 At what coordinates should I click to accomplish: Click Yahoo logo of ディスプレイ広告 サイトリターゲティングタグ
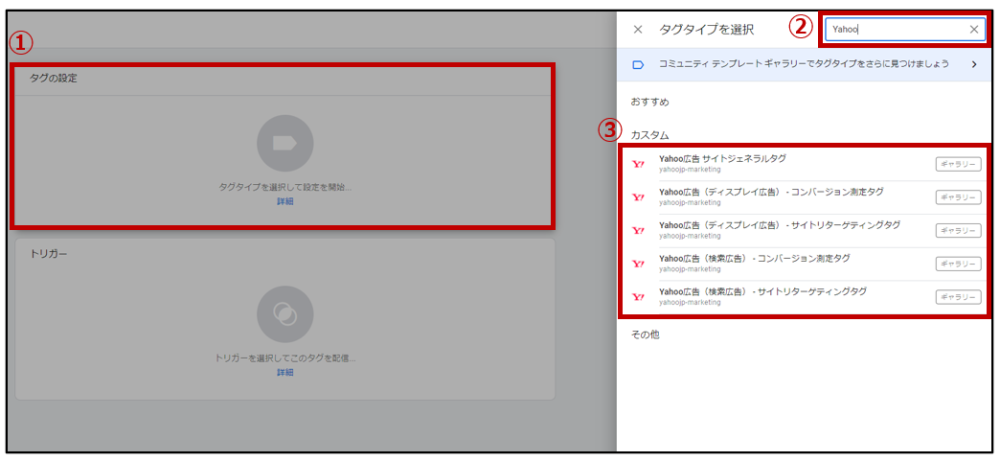(x=638, y=231)
